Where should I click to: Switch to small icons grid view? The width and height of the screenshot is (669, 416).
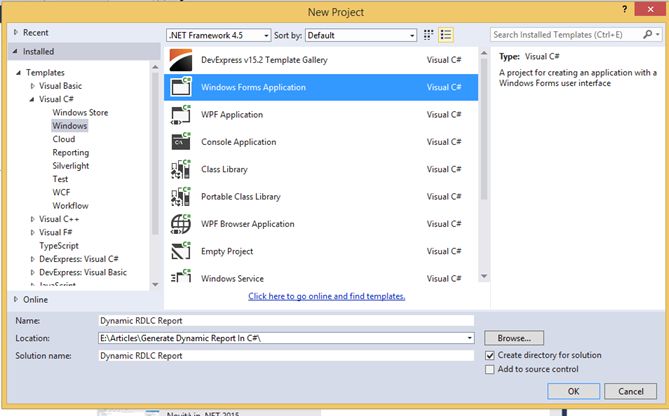pos(428,35)
